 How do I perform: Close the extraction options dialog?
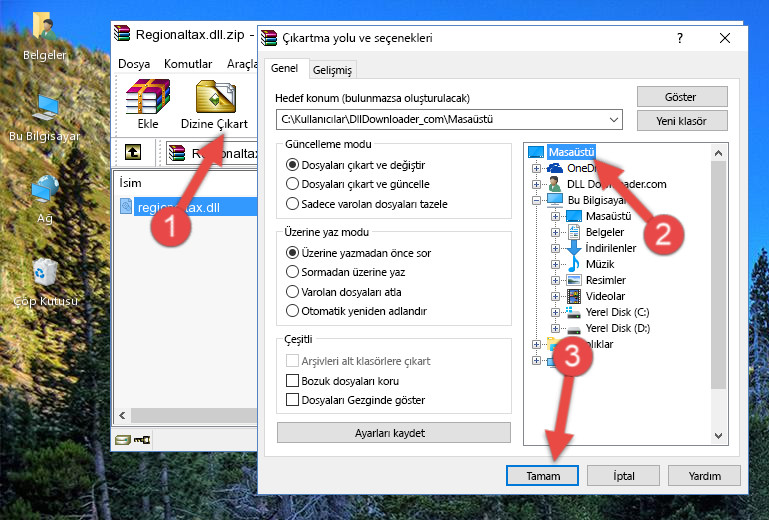tap(724, 38)
